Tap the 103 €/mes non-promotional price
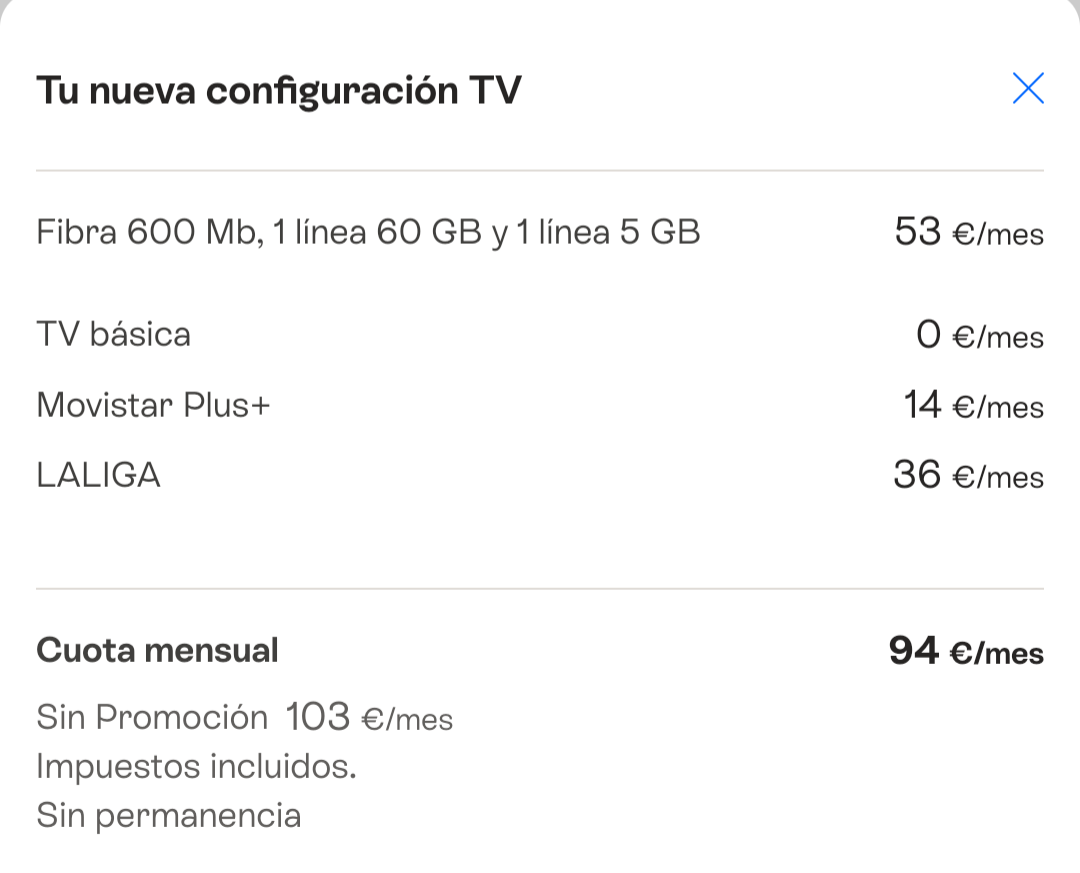The image size is (1080, 873). pyautogui.click(x=369, y=717)
